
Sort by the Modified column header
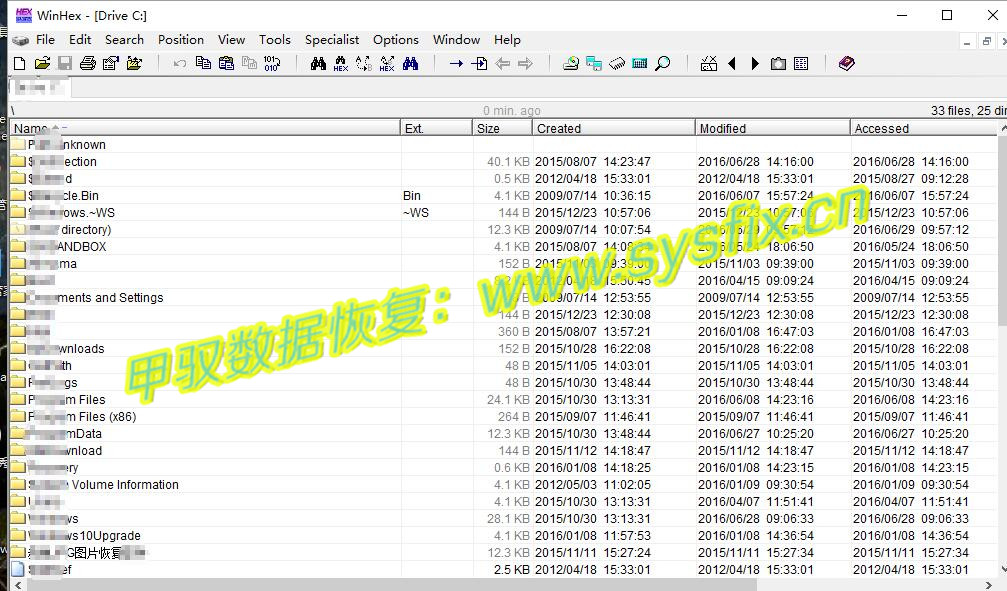[773, 128]
